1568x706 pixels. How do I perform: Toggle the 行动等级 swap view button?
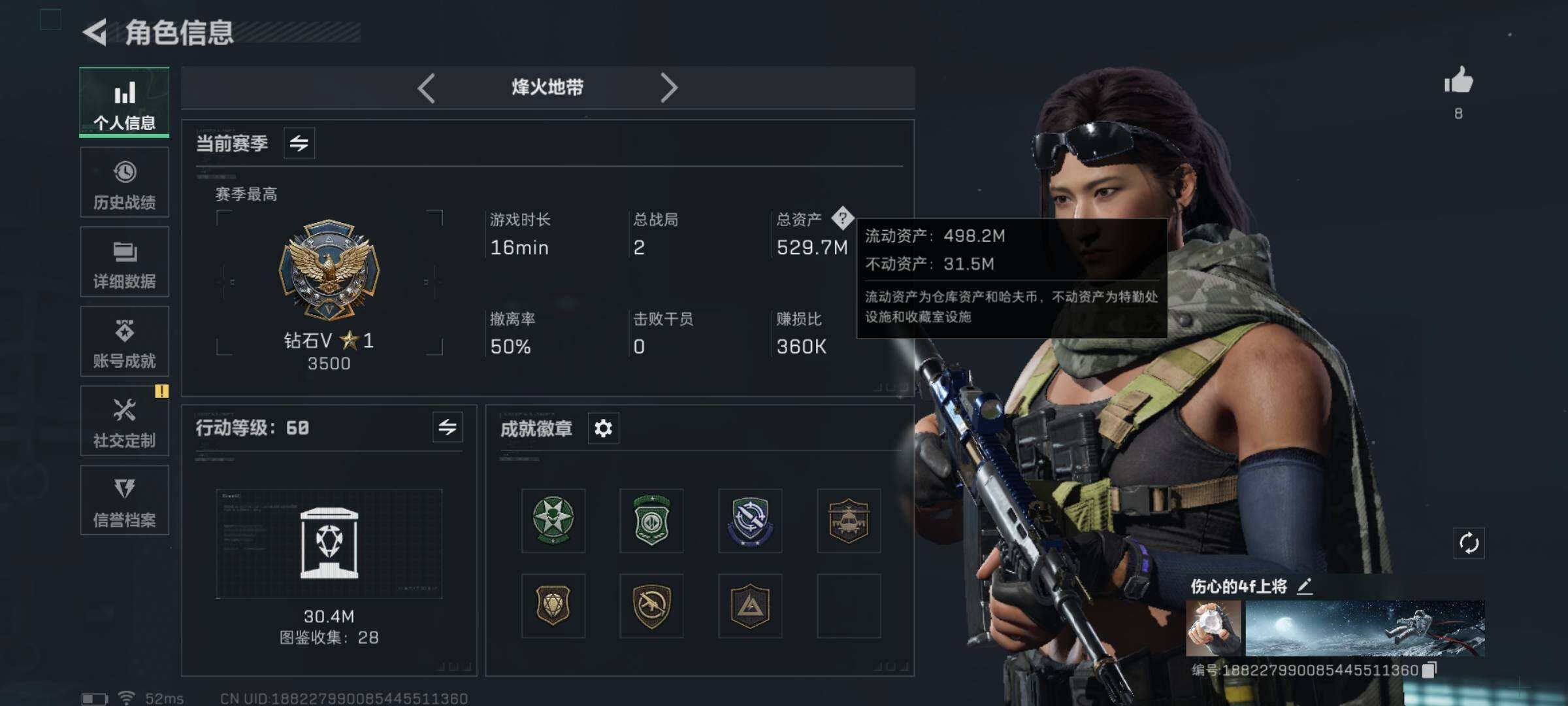point(448,428)
